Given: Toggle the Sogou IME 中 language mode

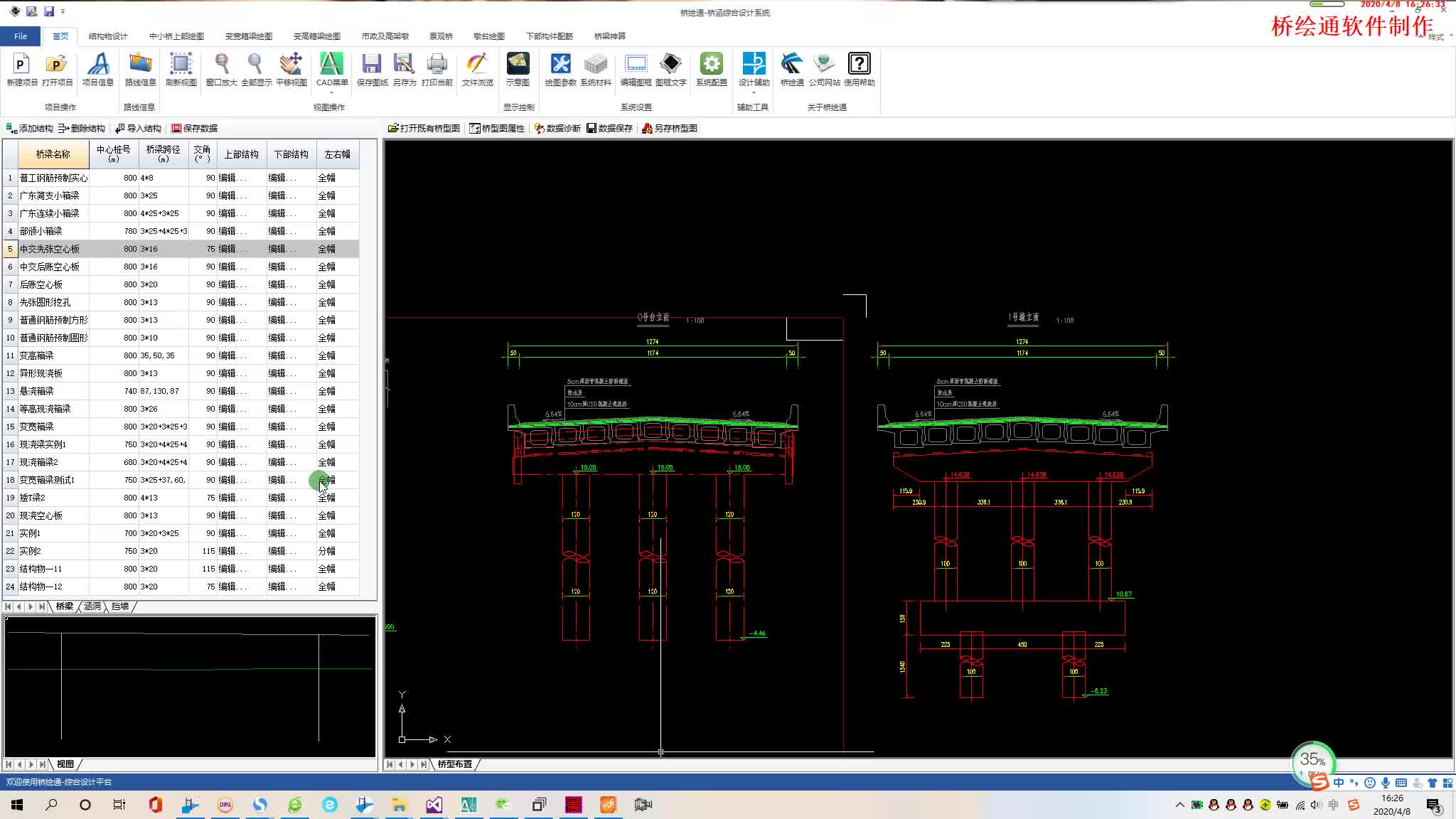Looking at the screenshot, I should pos(1339,783).
